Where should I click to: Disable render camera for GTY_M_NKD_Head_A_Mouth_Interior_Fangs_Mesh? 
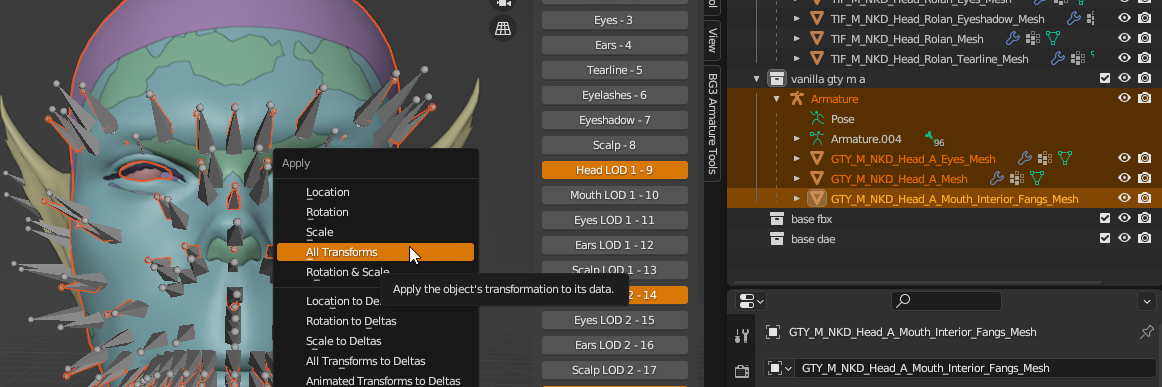(1144, 198)
